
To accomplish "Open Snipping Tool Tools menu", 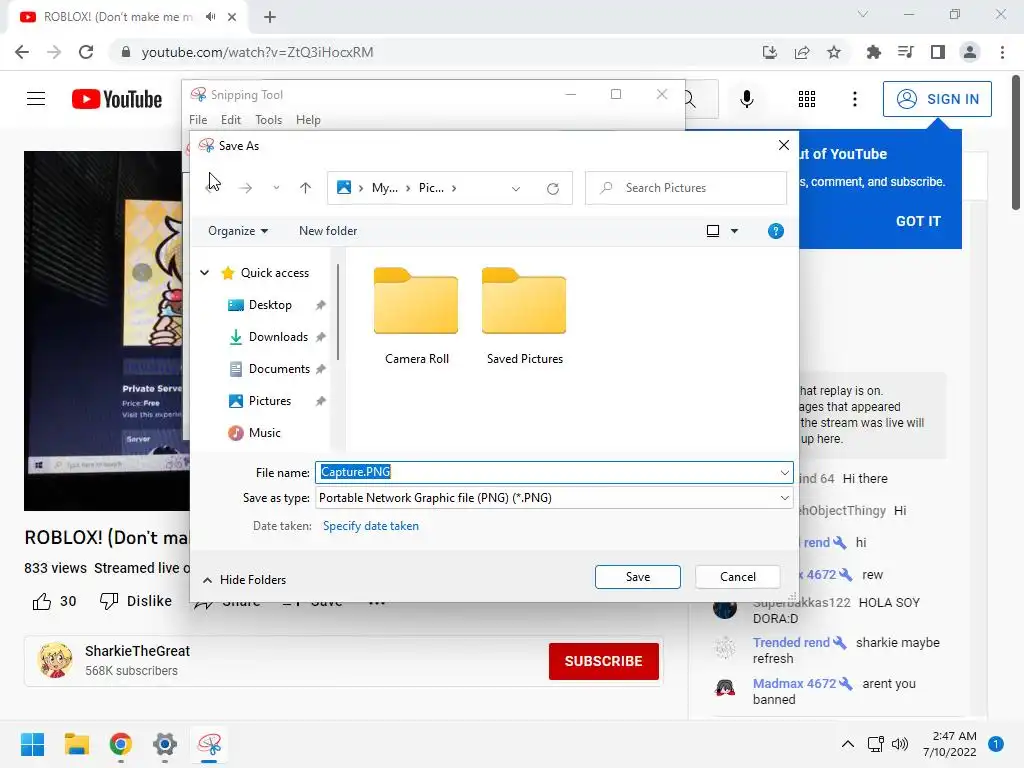I will coord(268,120).
